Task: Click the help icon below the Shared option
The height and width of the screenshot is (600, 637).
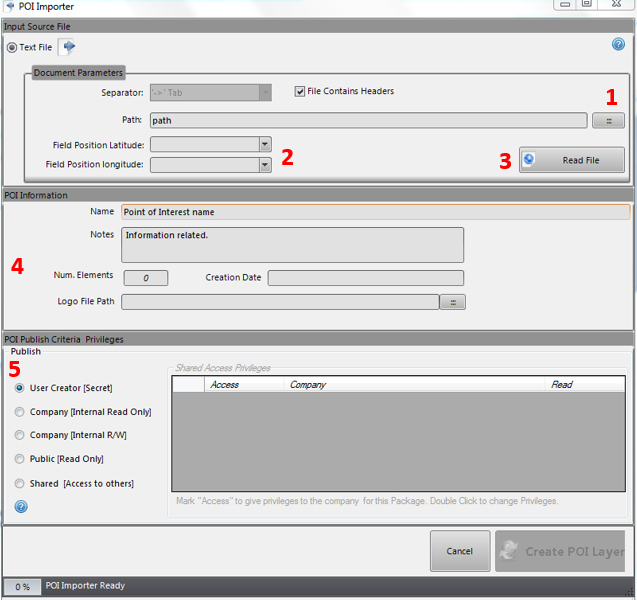Action: coord(21,506)
